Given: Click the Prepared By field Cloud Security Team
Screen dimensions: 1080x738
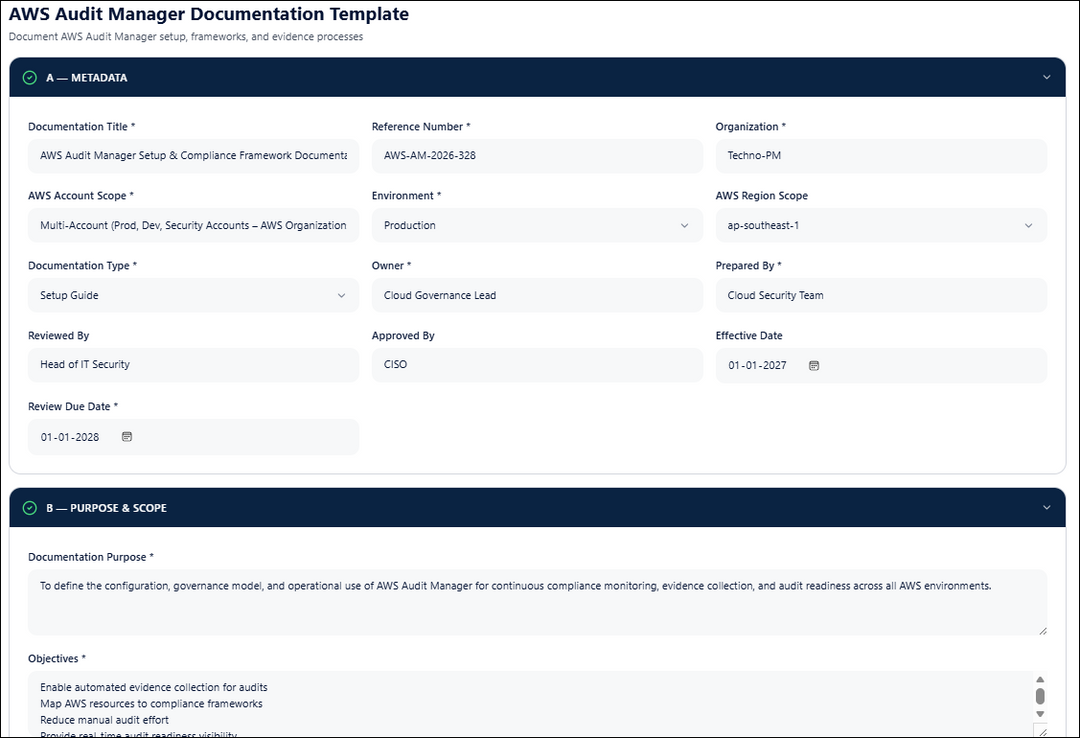Looking at the screenshot, I should (881, 295).
